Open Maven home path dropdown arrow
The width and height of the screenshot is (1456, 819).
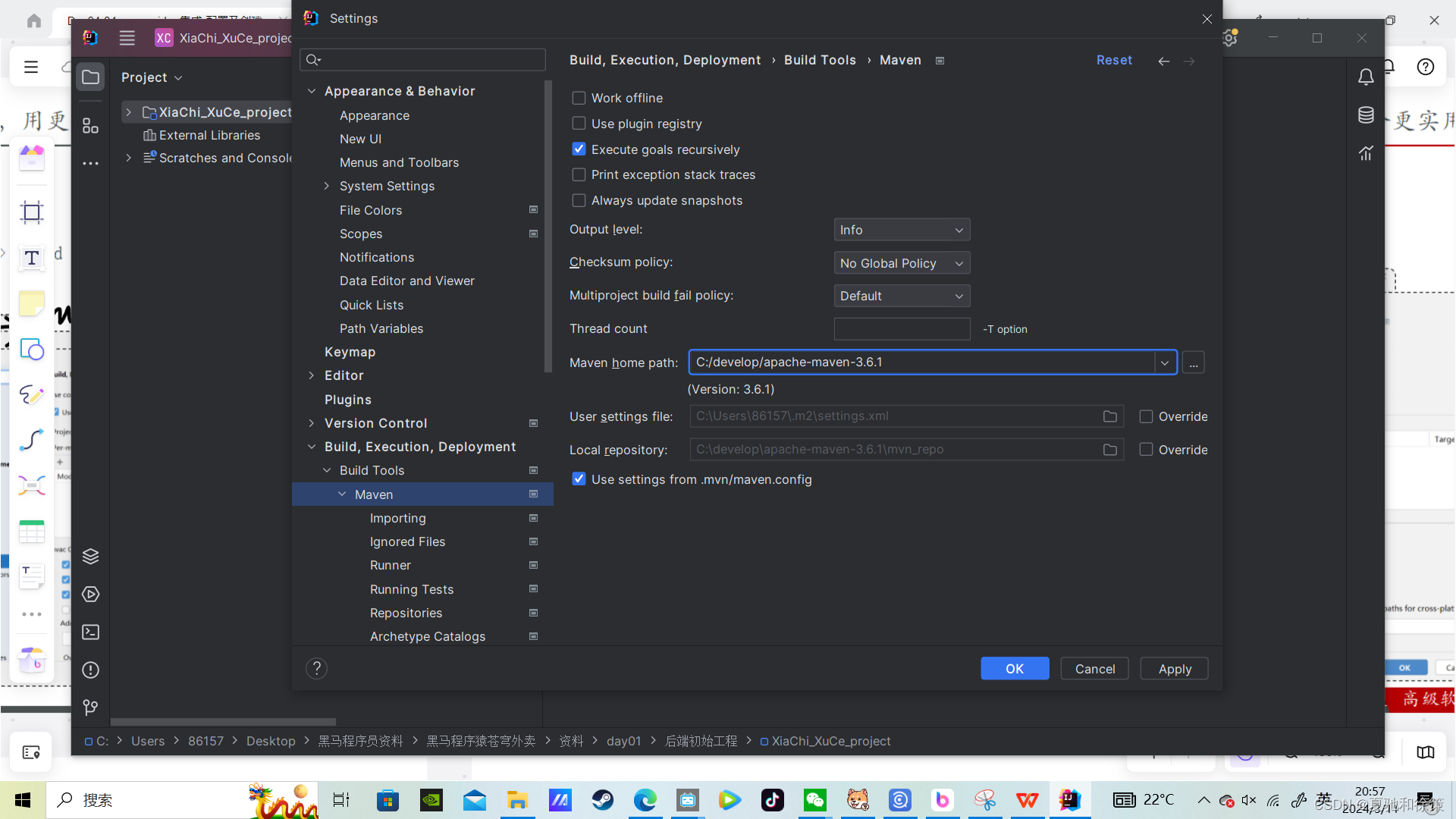coord(1164,362)
